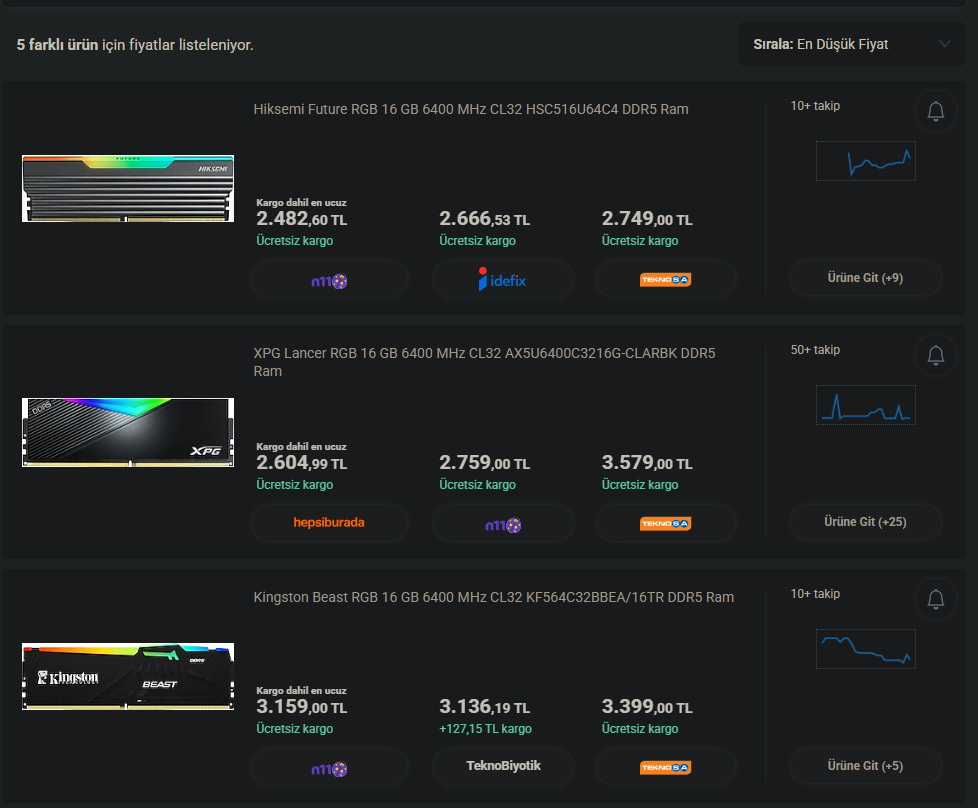The image size is (978, 808).
Task: Click the 2.759,00 TL price
Action: (x=485, y=463)
